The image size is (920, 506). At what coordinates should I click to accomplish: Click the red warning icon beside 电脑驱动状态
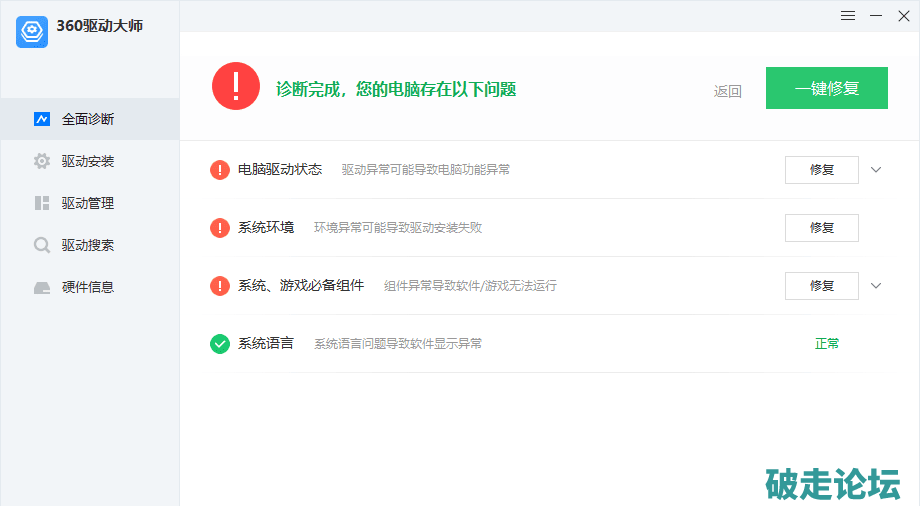pyautogui.click(x=220, y=170)
